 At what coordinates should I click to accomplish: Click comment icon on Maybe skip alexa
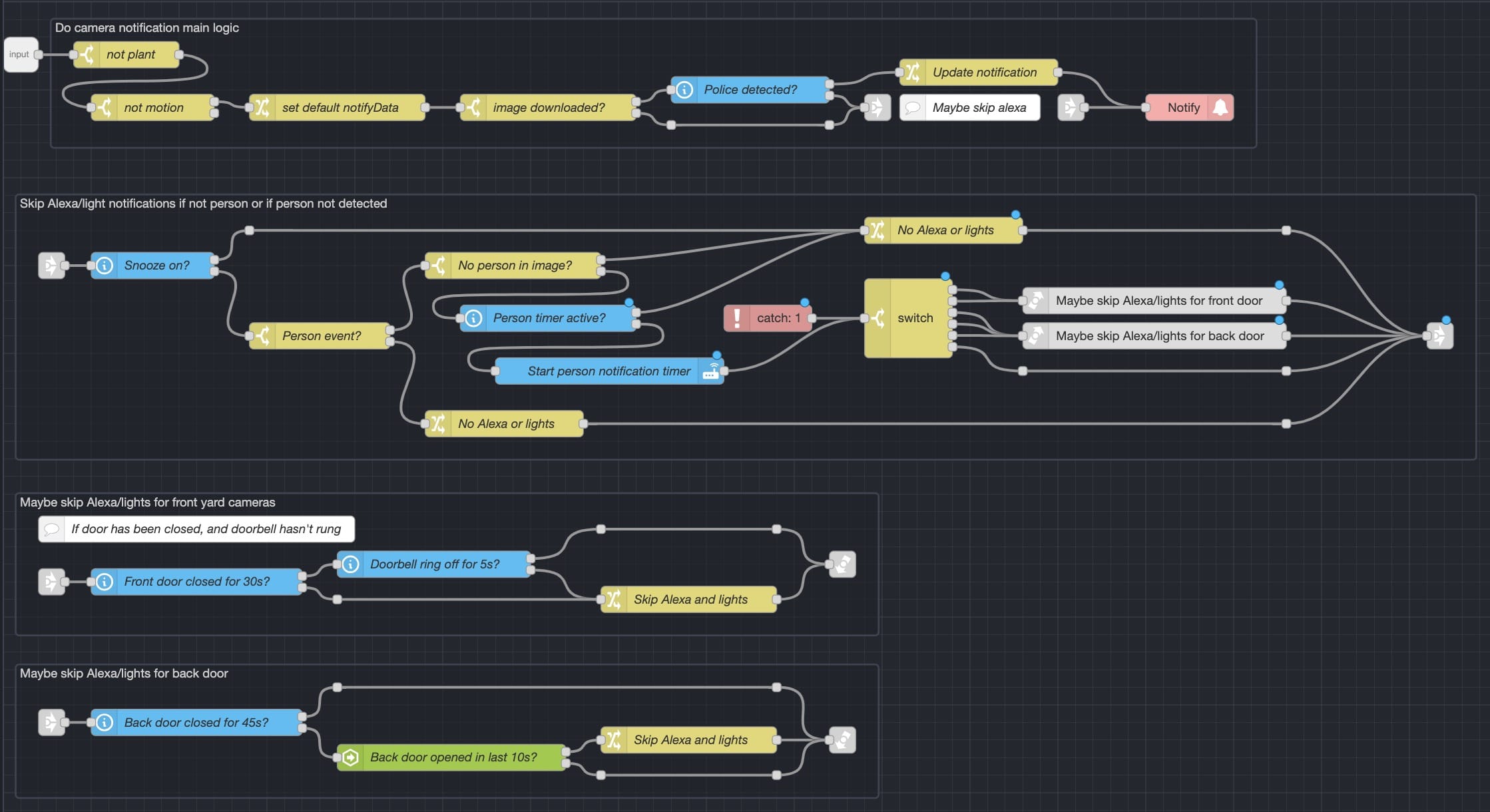[913, 107]
